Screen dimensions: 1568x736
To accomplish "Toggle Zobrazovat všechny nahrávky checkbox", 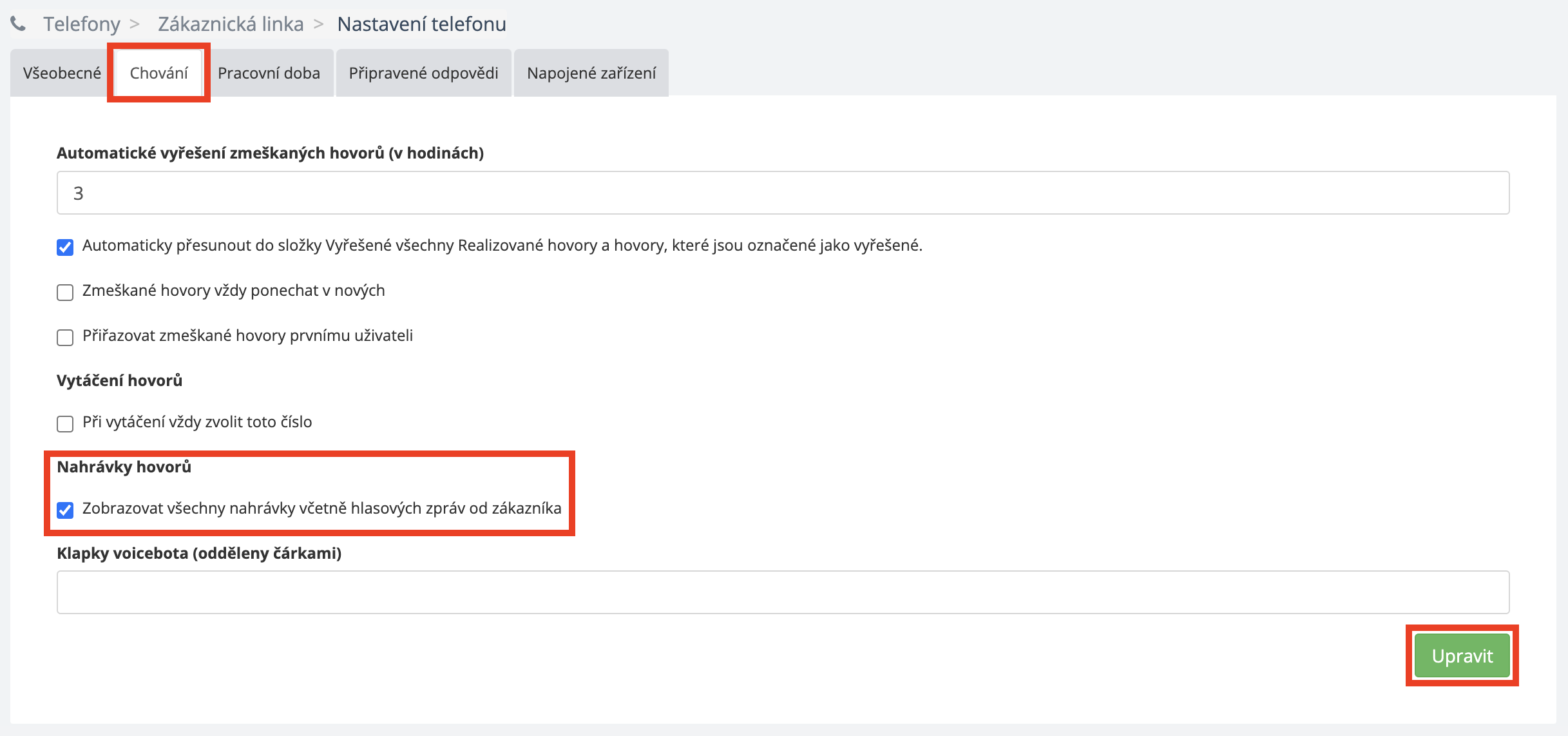I will tap(65, 510).
